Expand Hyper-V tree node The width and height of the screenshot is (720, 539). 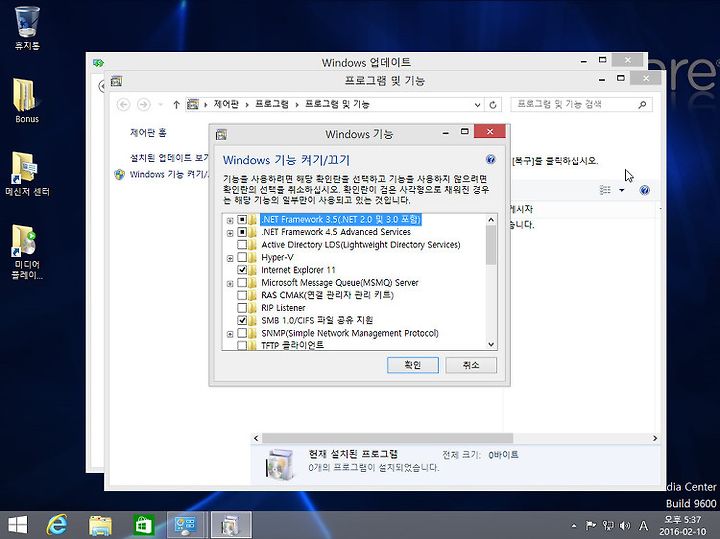click(230, 258)
